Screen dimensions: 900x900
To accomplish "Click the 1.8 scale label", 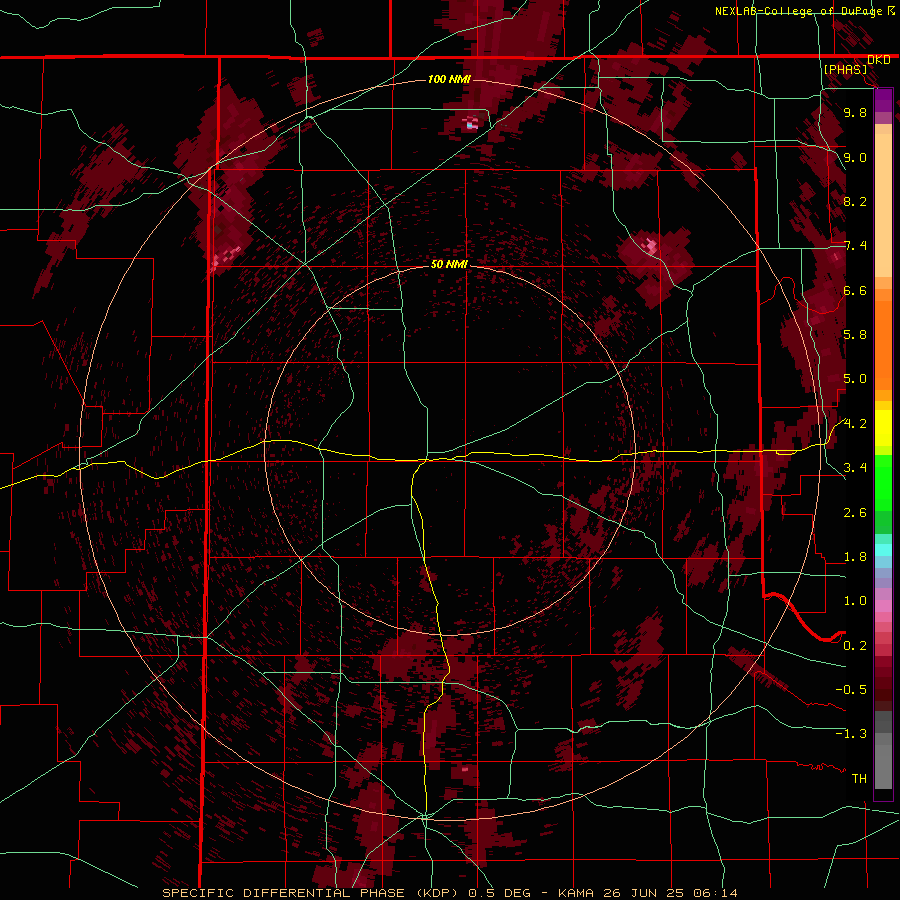I will pos(855,557).
